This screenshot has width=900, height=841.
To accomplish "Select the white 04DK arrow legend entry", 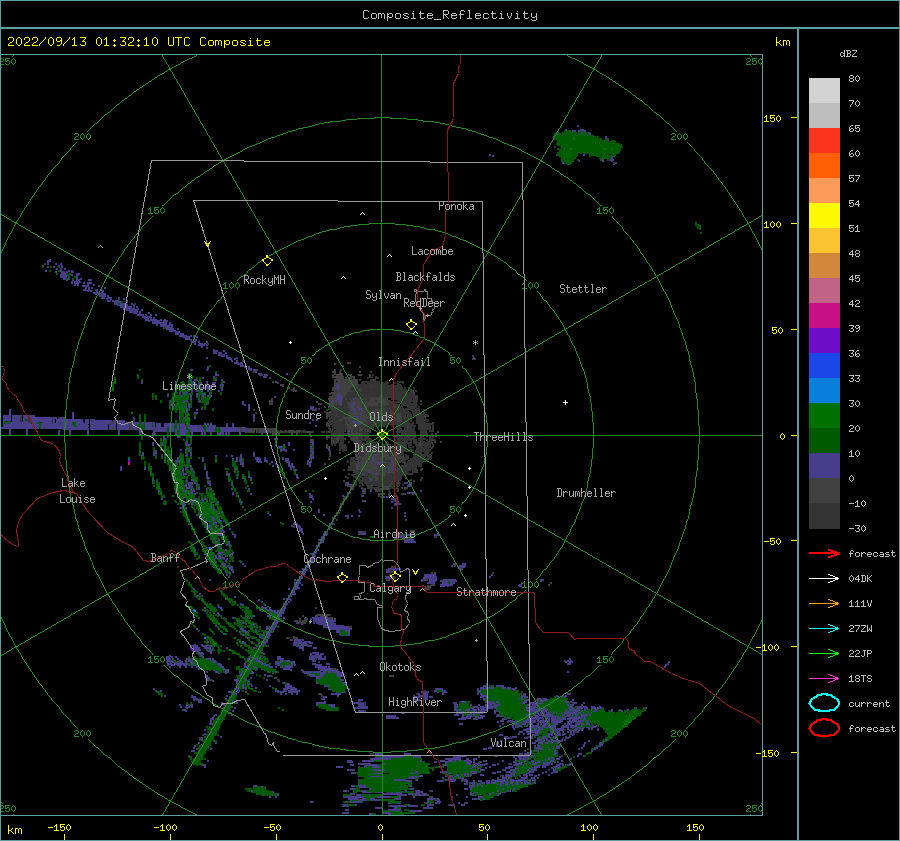I will pos(824,579).
